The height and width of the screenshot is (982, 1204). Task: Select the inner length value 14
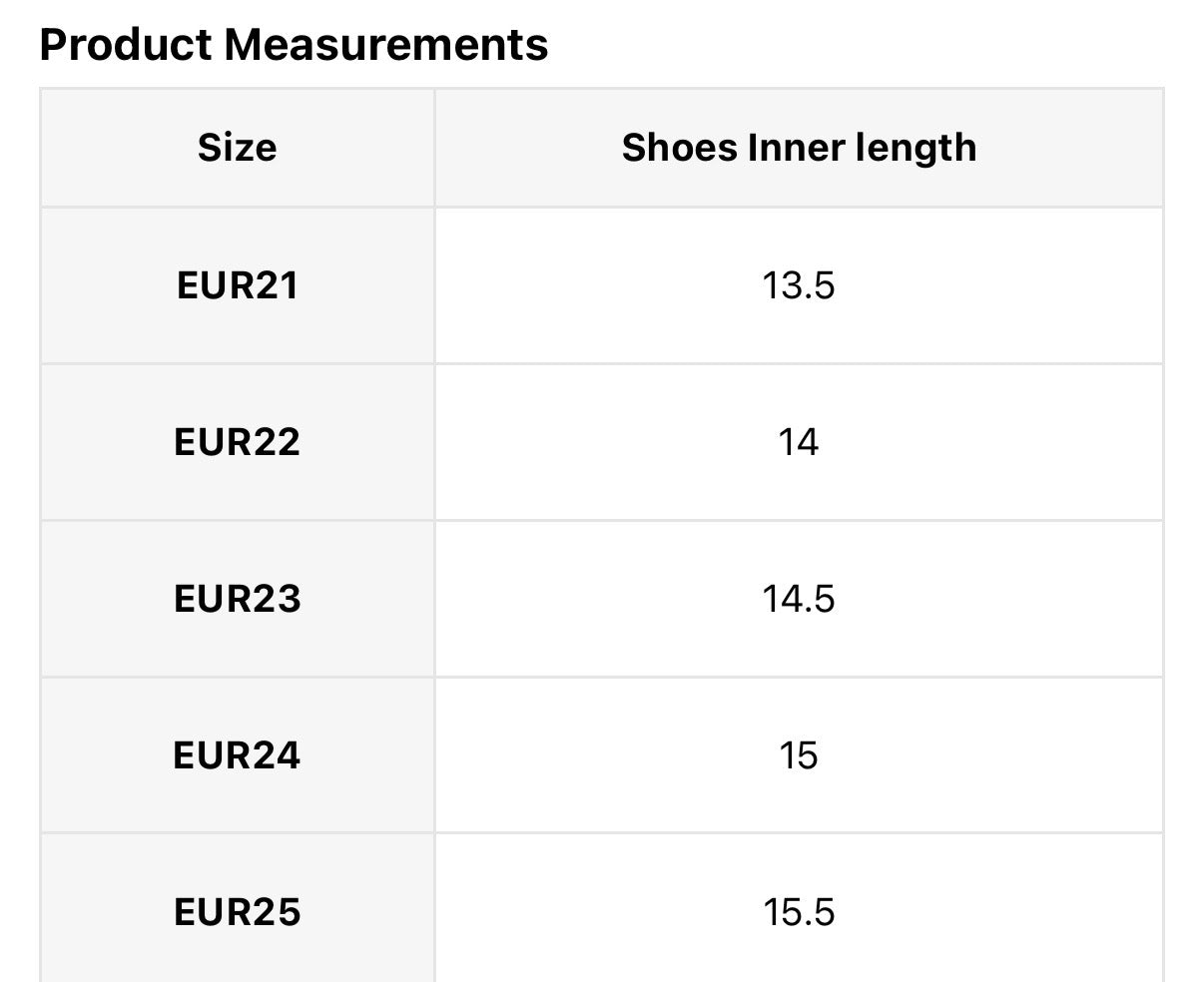(798, 442)
